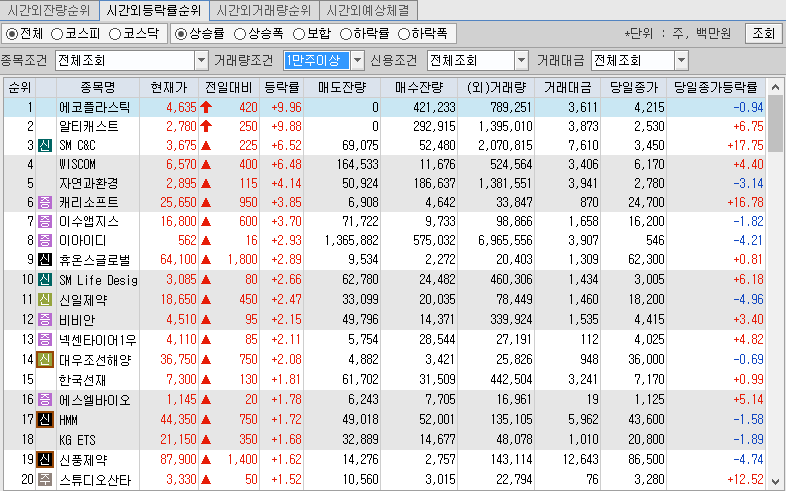The height and width of the screenshot is (491, 786).
Task: Sort by (외)거래량 column header
Action: click(496, 88)
